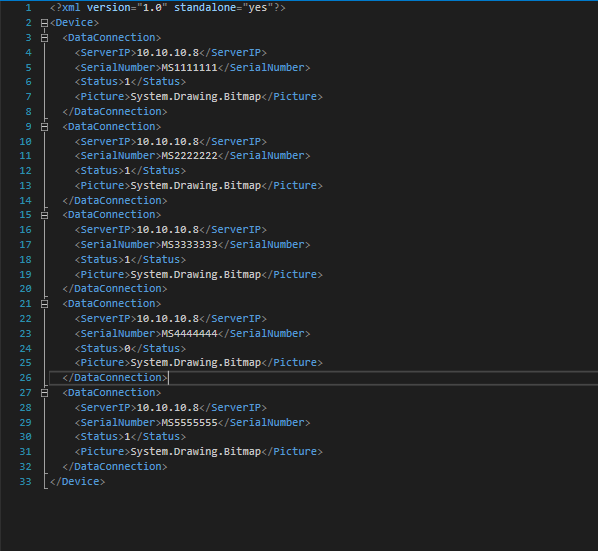Click System.Drawing.Bitmap text on line 7
The height and width of the screenshot is (551, 598).
(196, 97)
